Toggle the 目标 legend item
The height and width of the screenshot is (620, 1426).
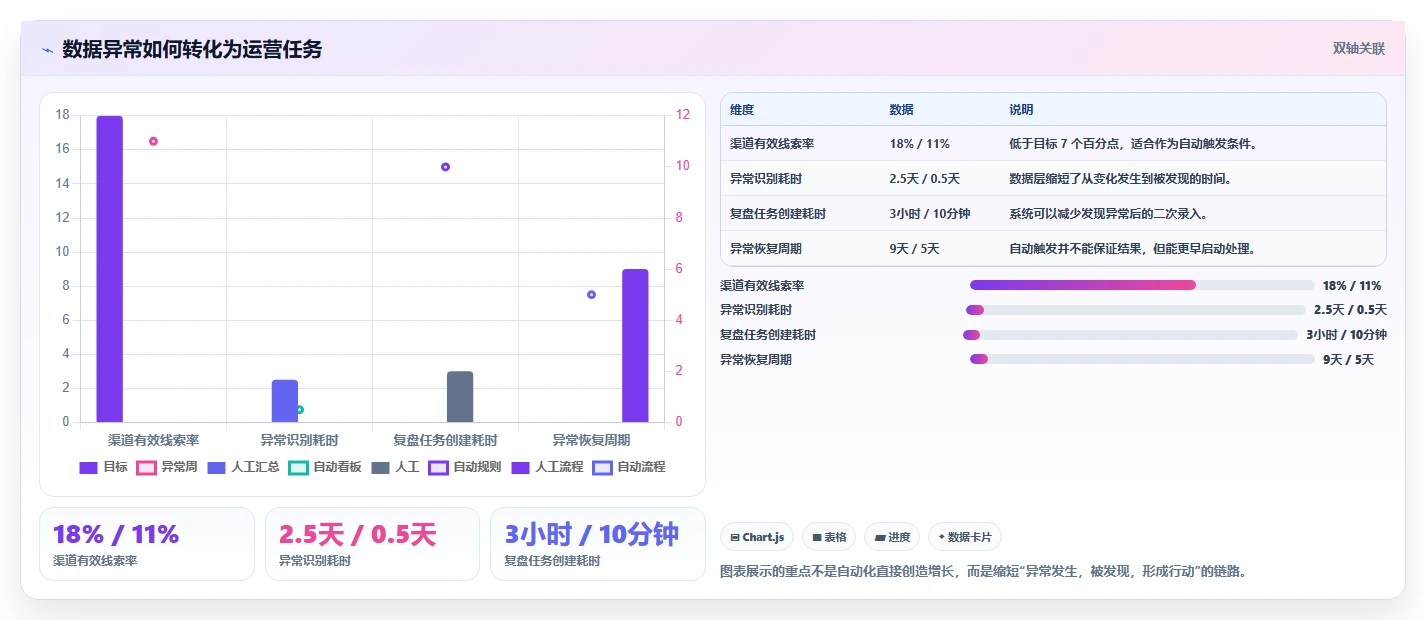point(104,467)
